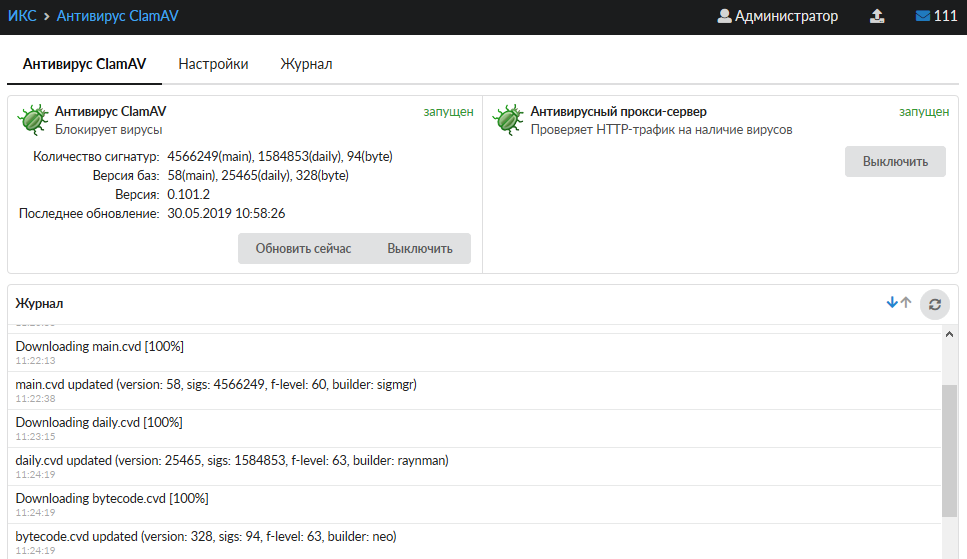Disable ClamAV antivirus with Выключить
967x559 pixels.
[420, 248]
